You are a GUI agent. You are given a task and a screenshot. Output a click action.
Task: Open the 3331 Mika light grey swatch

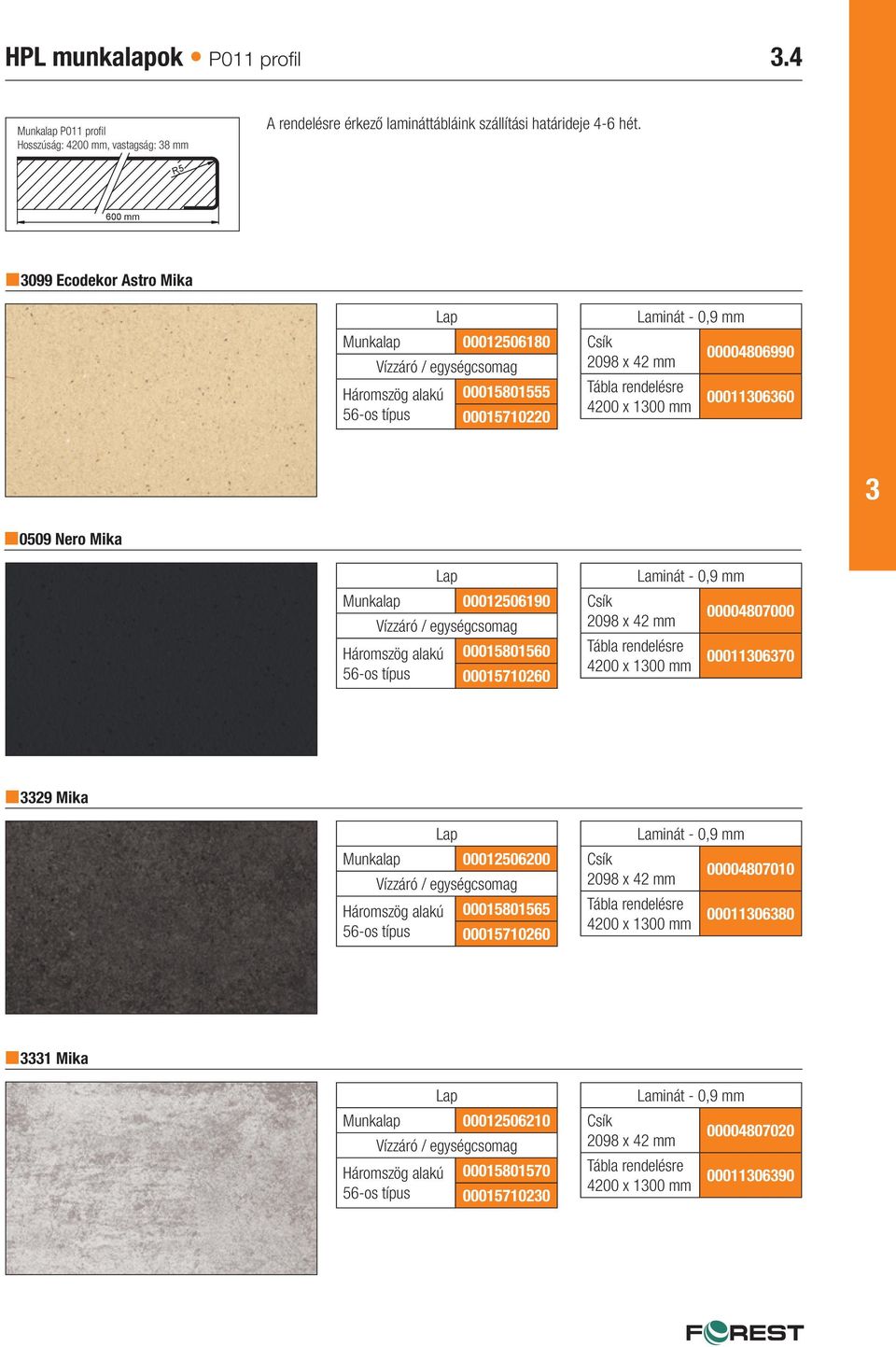click(x=161, y=1178)
